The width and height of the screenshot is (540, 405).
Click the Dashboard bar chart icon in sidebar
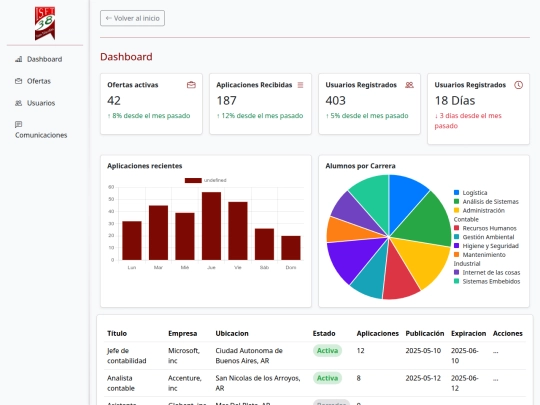(19, 59)
